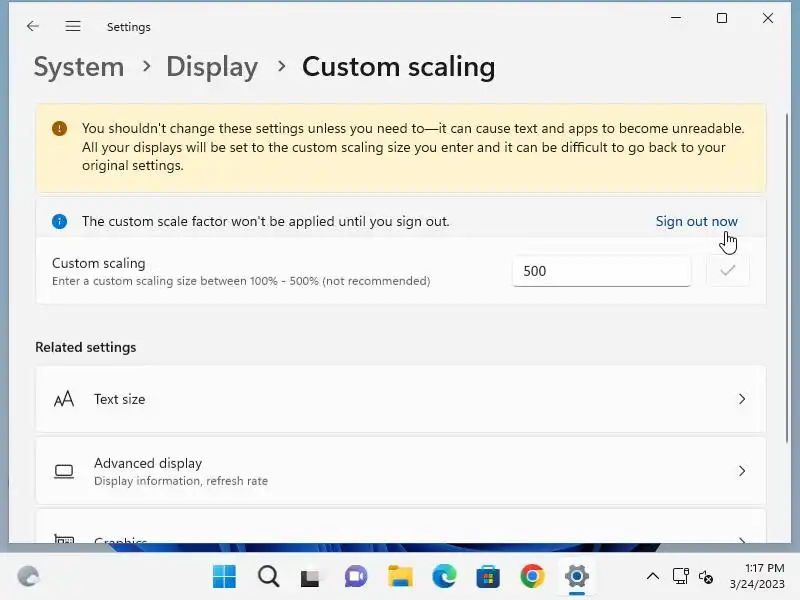This screenshot has width=800, height=600.
Task: Click the custom scaling input field
Action: click(601, 271)
